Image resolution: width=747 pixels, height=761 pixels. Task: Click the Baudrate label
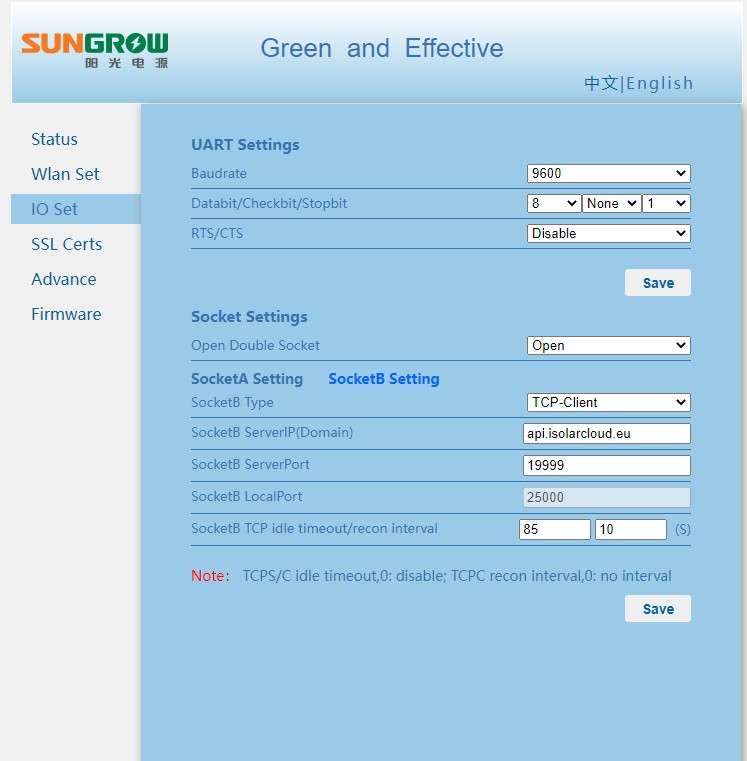pyautogui.click(x=219, y=173)
